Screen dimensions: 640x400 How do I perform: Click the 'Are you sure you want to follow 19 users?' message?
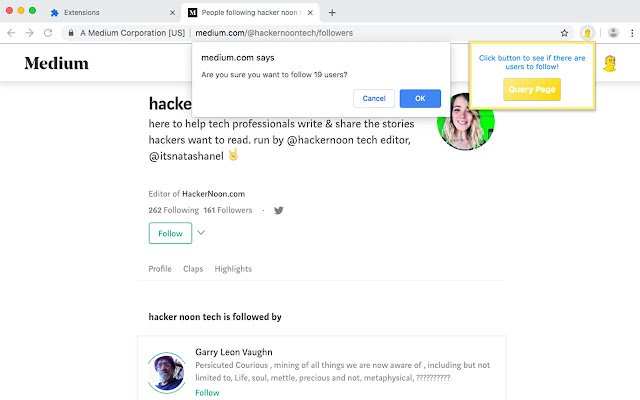tap(274, 75)
